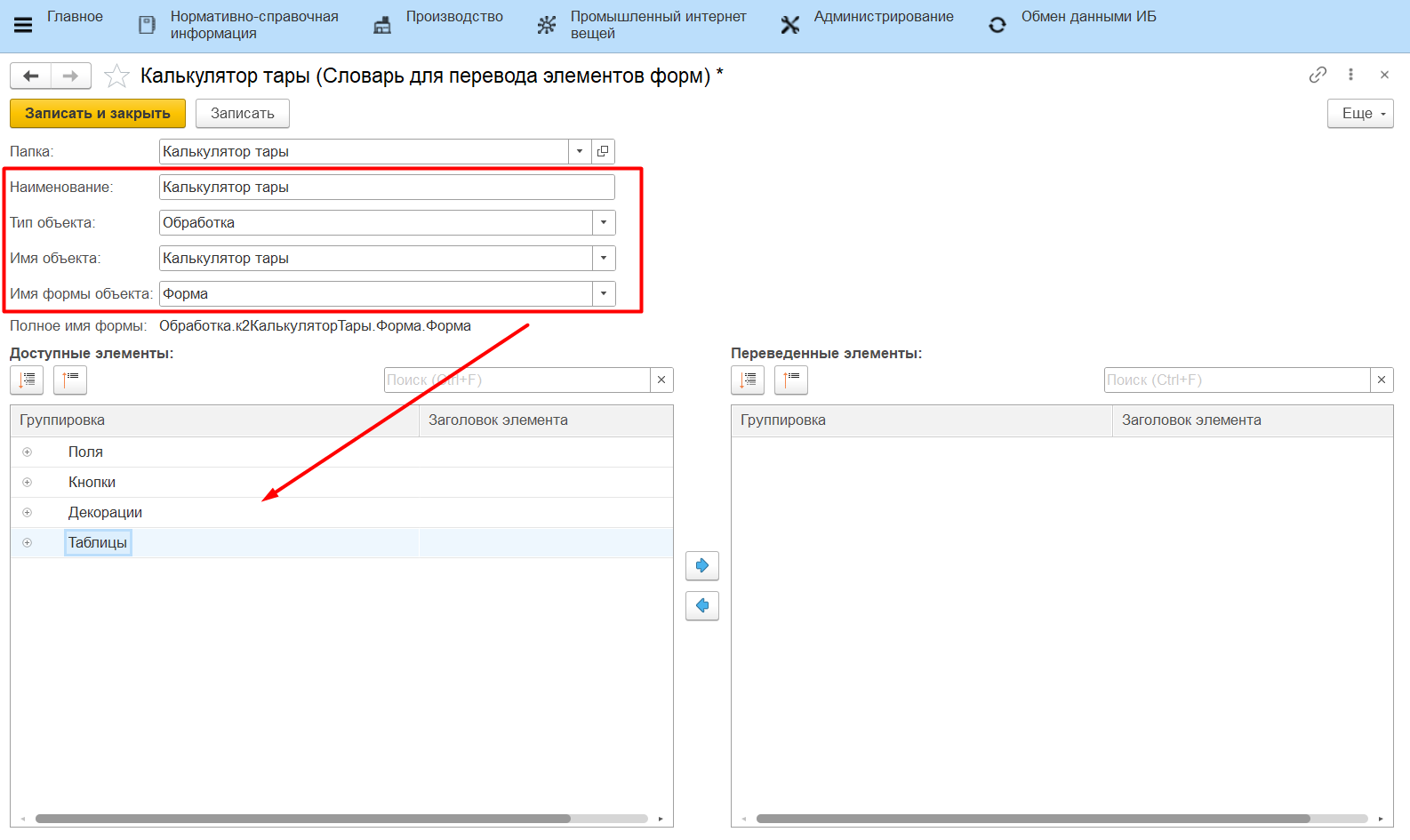Image resolution: width=1410 pixels, height=840 pixels.
Task: Click the back navigation arrow
Action: (x=31, y=76)
